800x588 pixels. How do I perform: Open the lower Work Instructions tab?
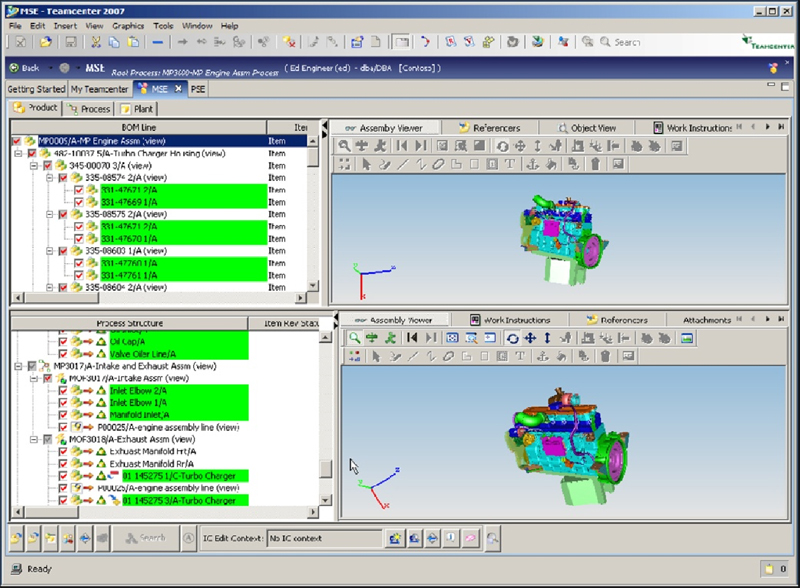(510, 320)
